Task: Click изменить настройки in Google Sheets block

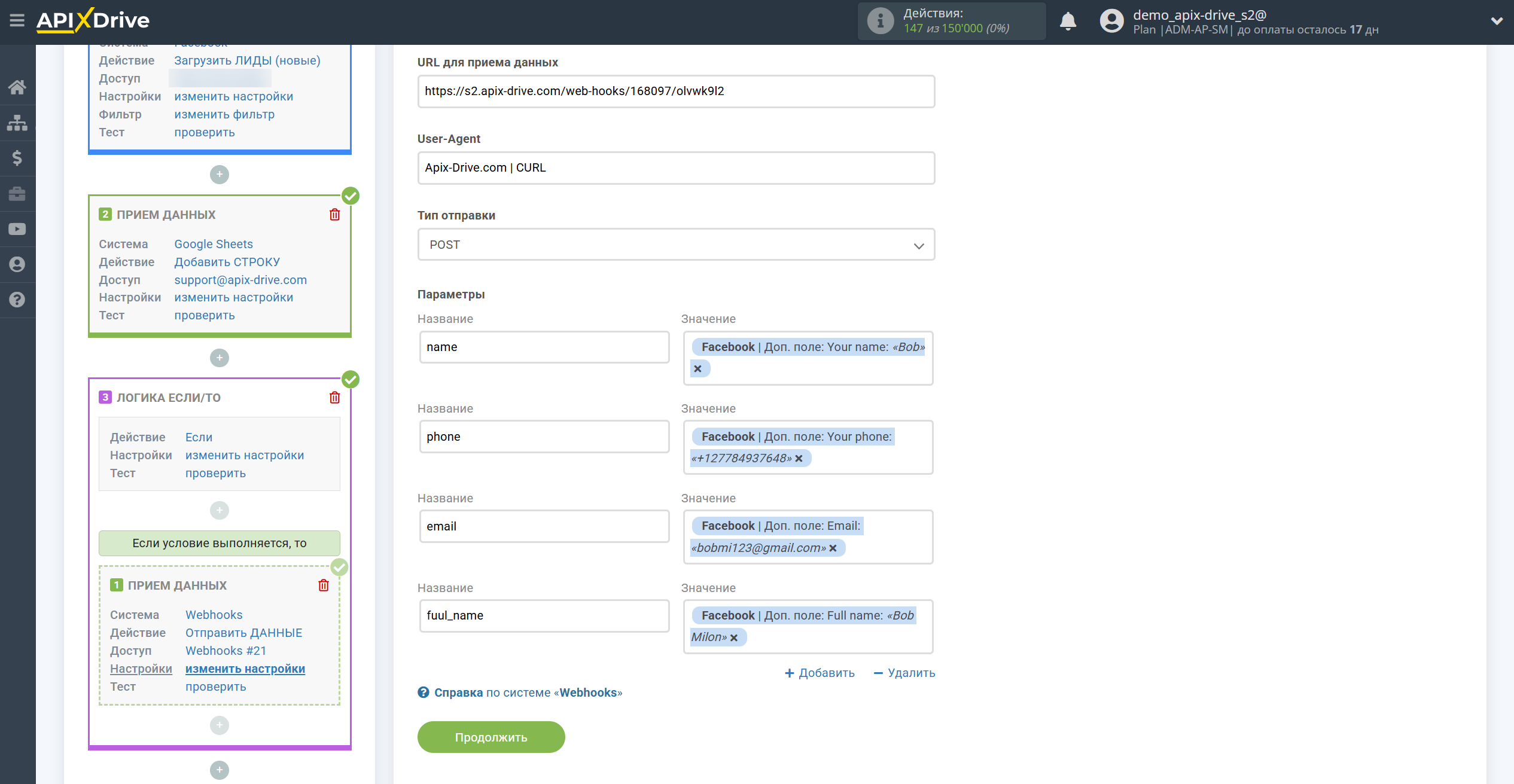Action: (x=234, y=297)
